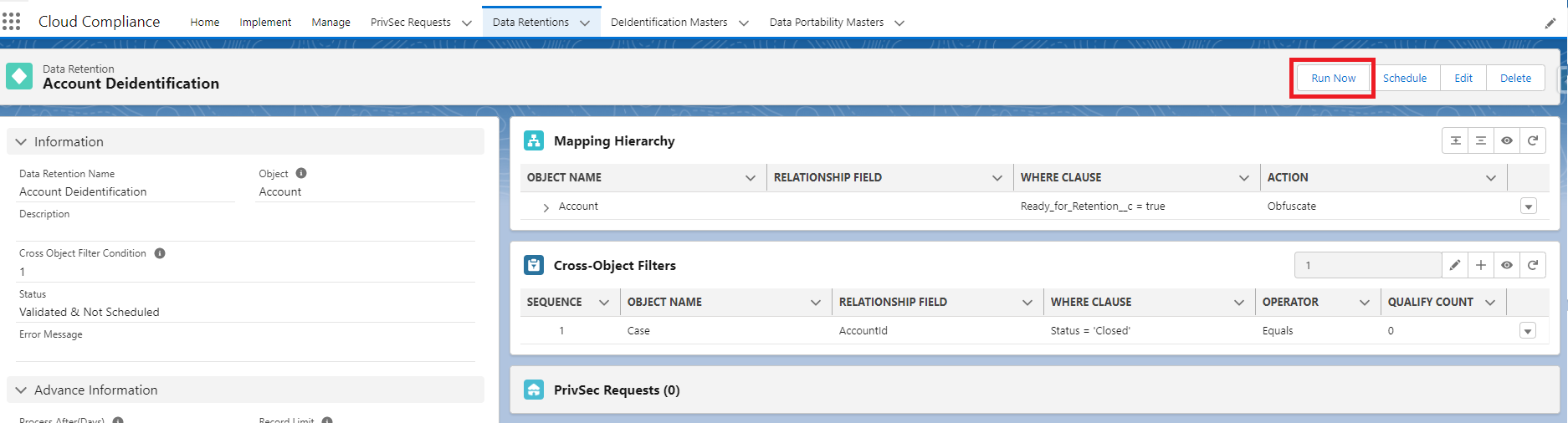The width and height of the screenshot is (1568, 423).
Task: Click the "Status = 'Closed'" where clause cell
Action: tap(1090, 331)
